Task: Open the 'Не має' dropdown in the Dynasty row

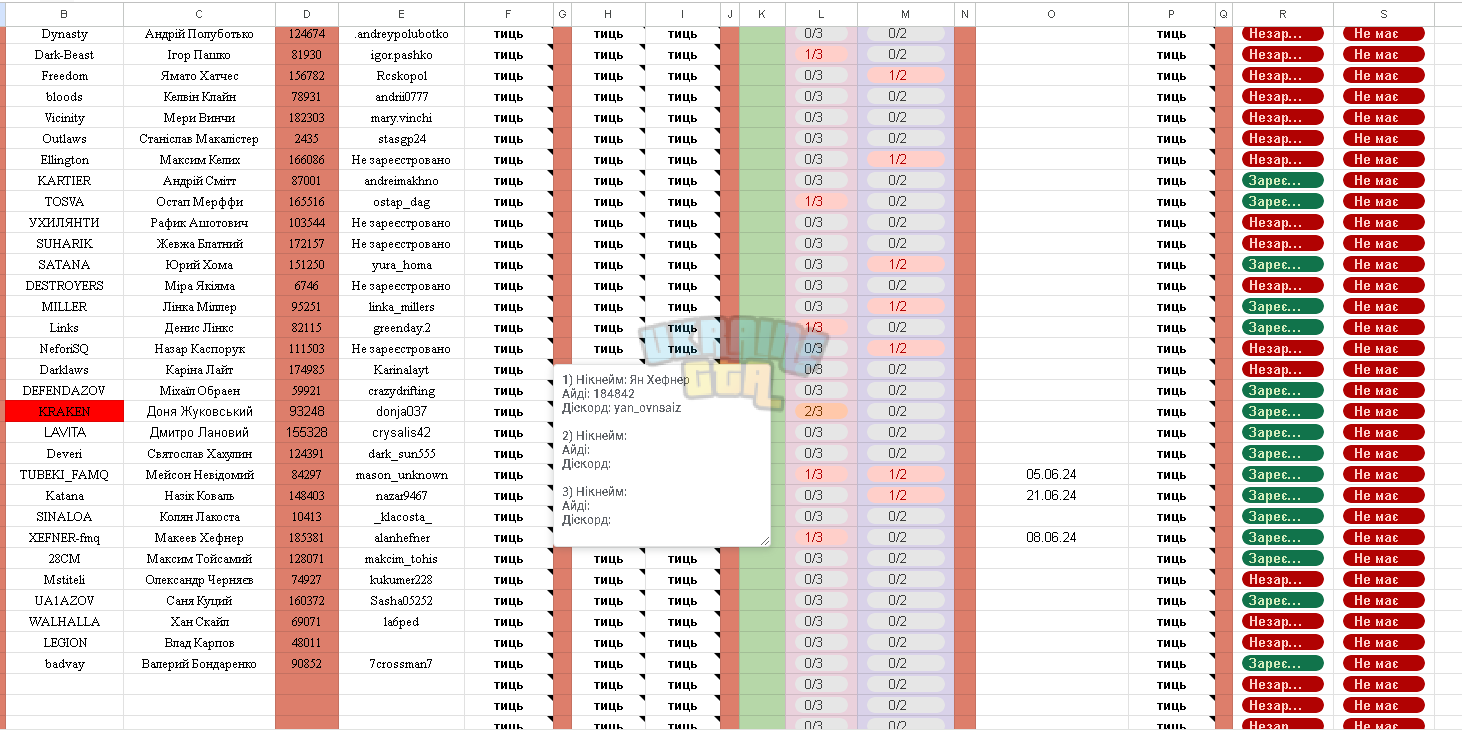Action: click(x=1384, y=34)
